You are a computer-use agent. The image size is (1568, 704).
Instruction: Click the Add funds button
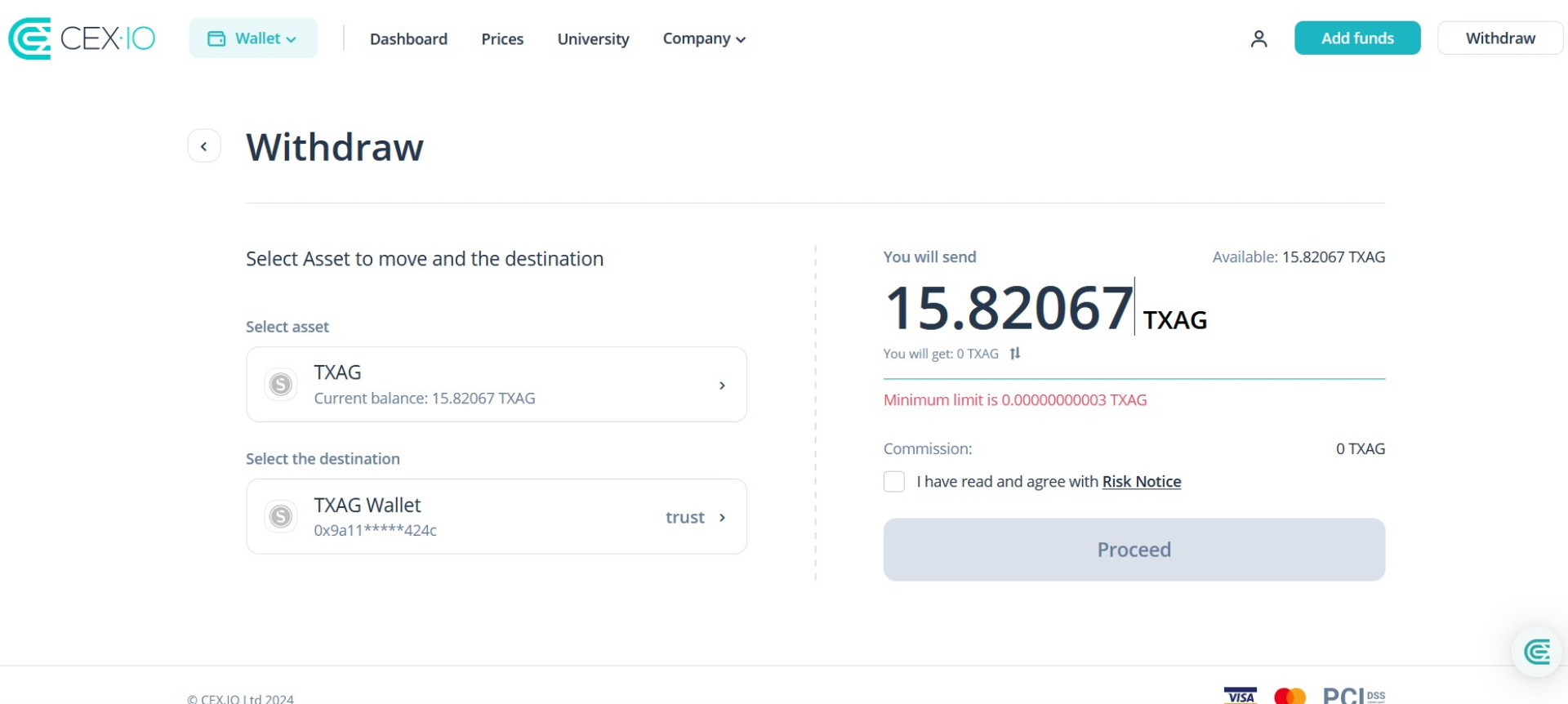click(1357, 38)
